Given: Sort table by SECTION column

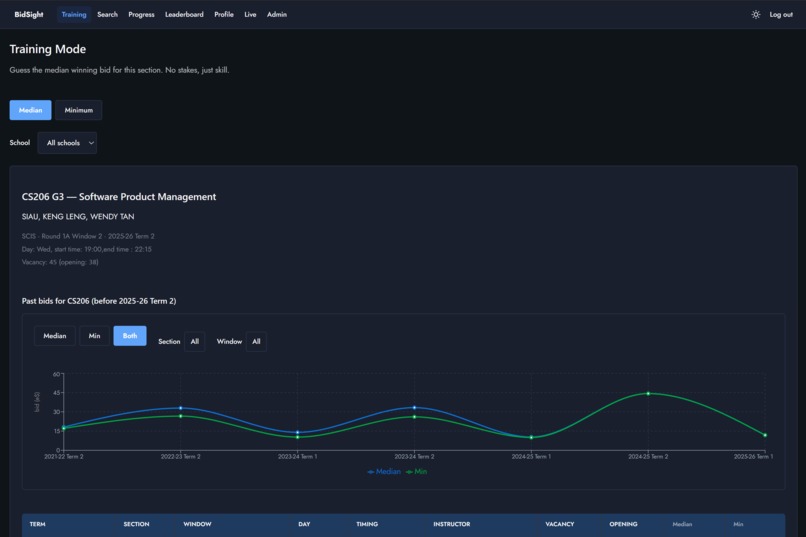Looking at the screenshot, I should pyautogui.click(x=136, y=524).
